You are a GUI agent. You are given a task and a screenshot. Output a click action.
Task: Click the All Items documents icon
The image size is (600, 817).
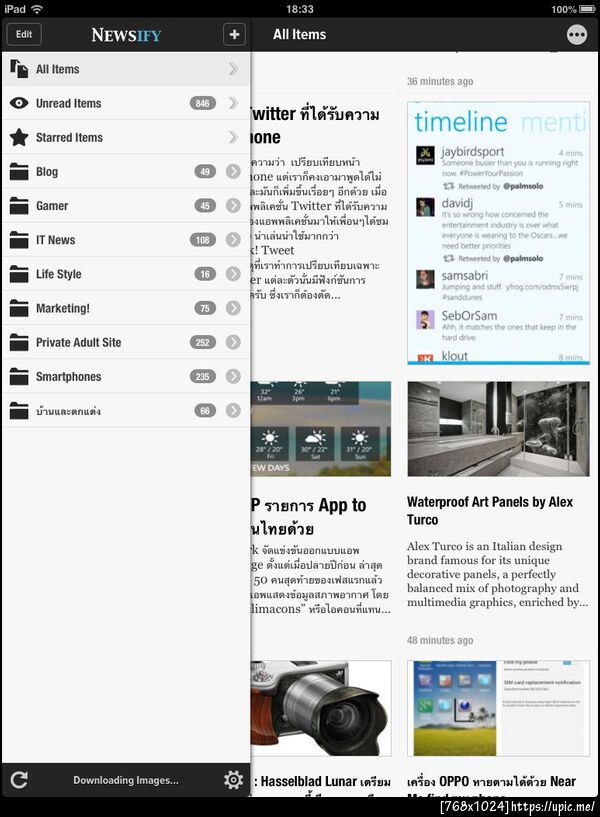(x=19, y=69)
